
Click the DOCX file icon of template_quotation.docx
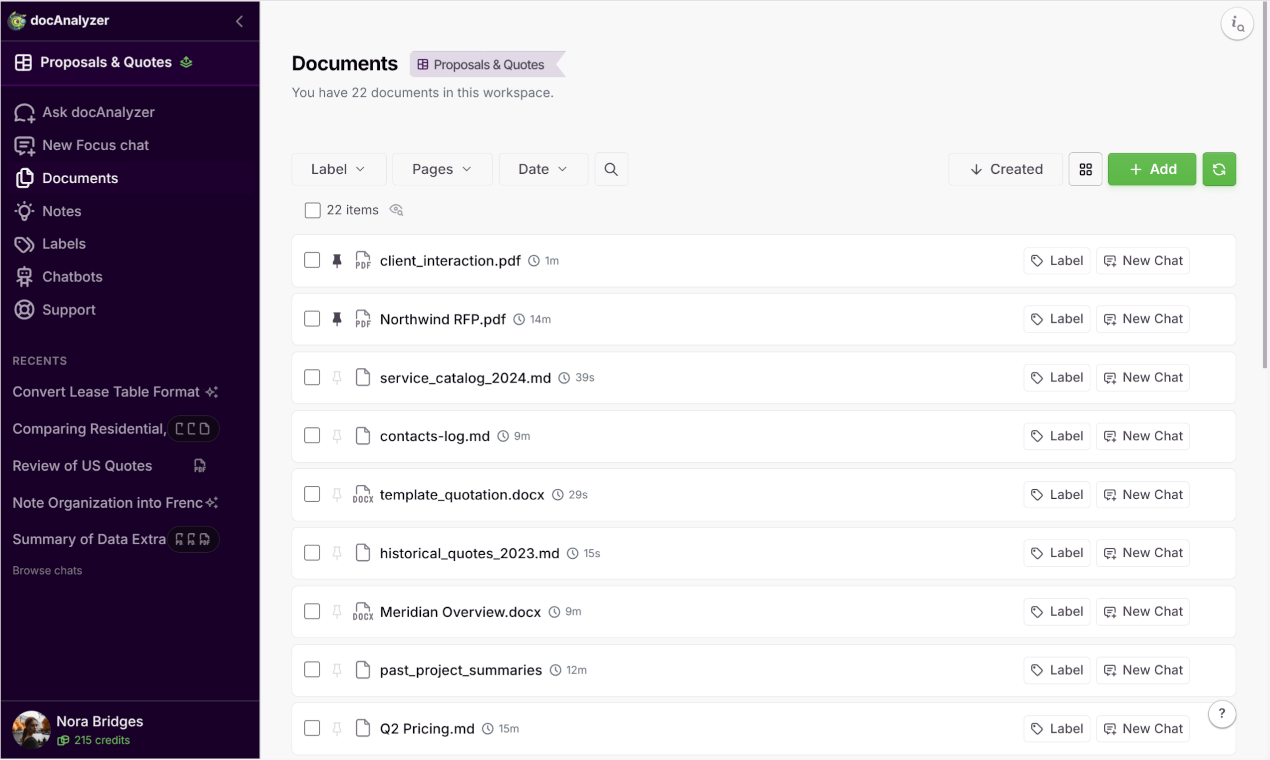click(363, 495)
